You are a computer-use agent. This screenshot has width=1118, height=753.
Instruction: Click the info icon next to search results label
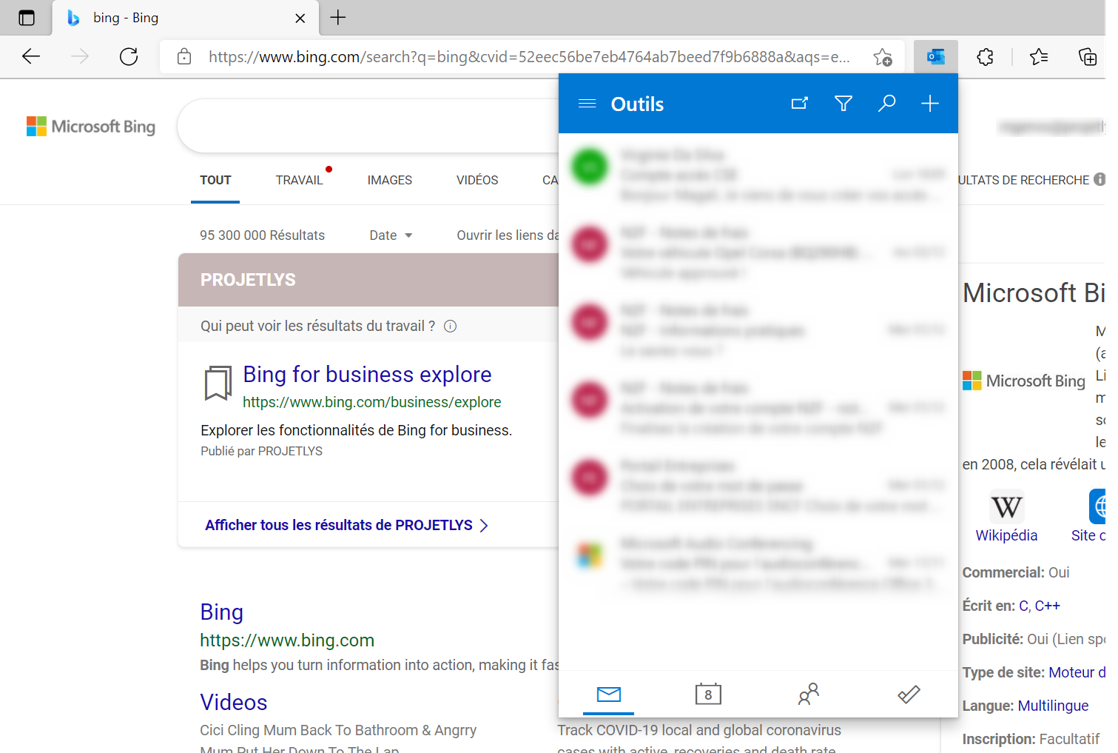click(x=1099, y=179)
